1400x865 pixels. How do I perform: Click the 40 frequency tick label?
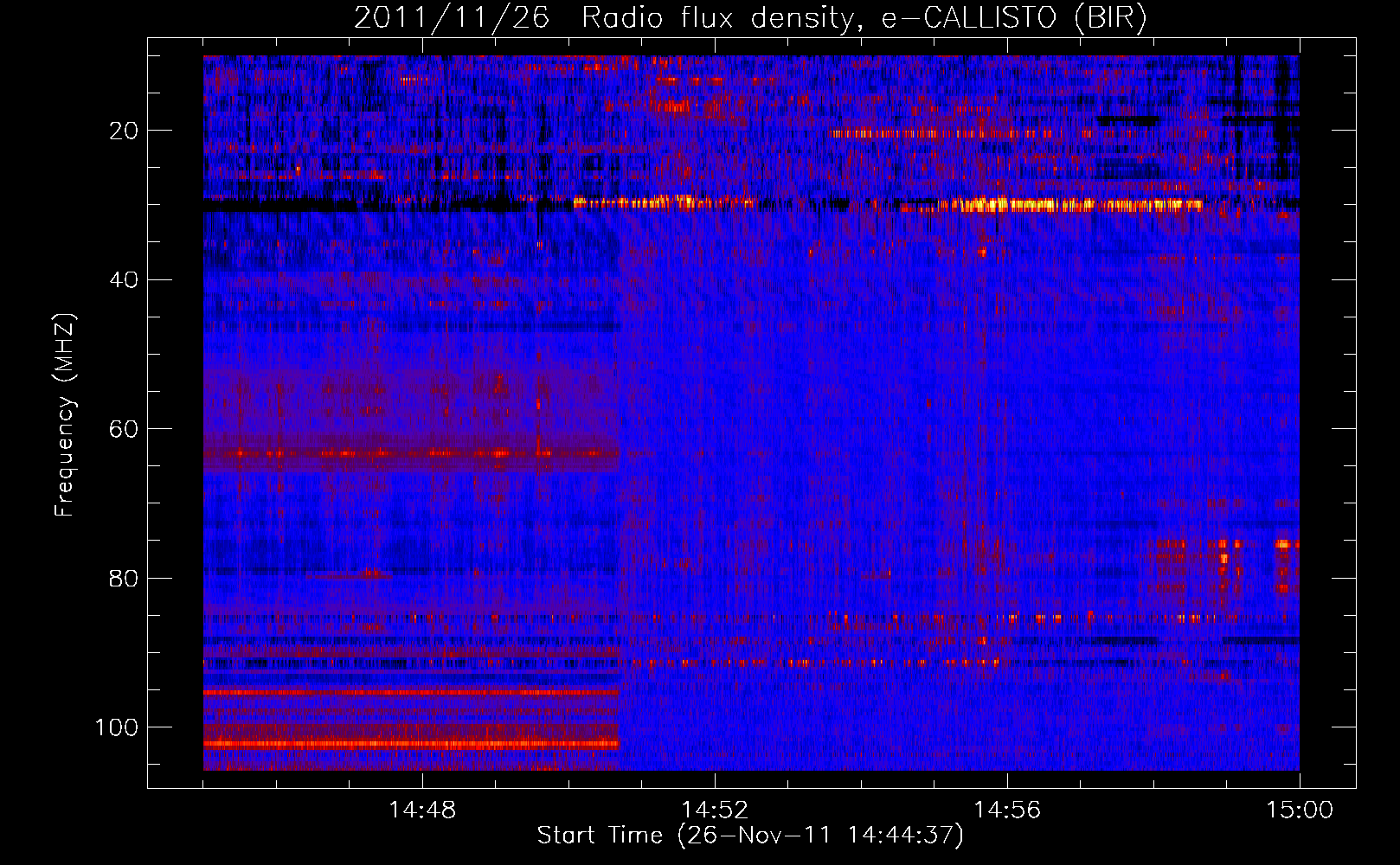click(x=125, y=280)
